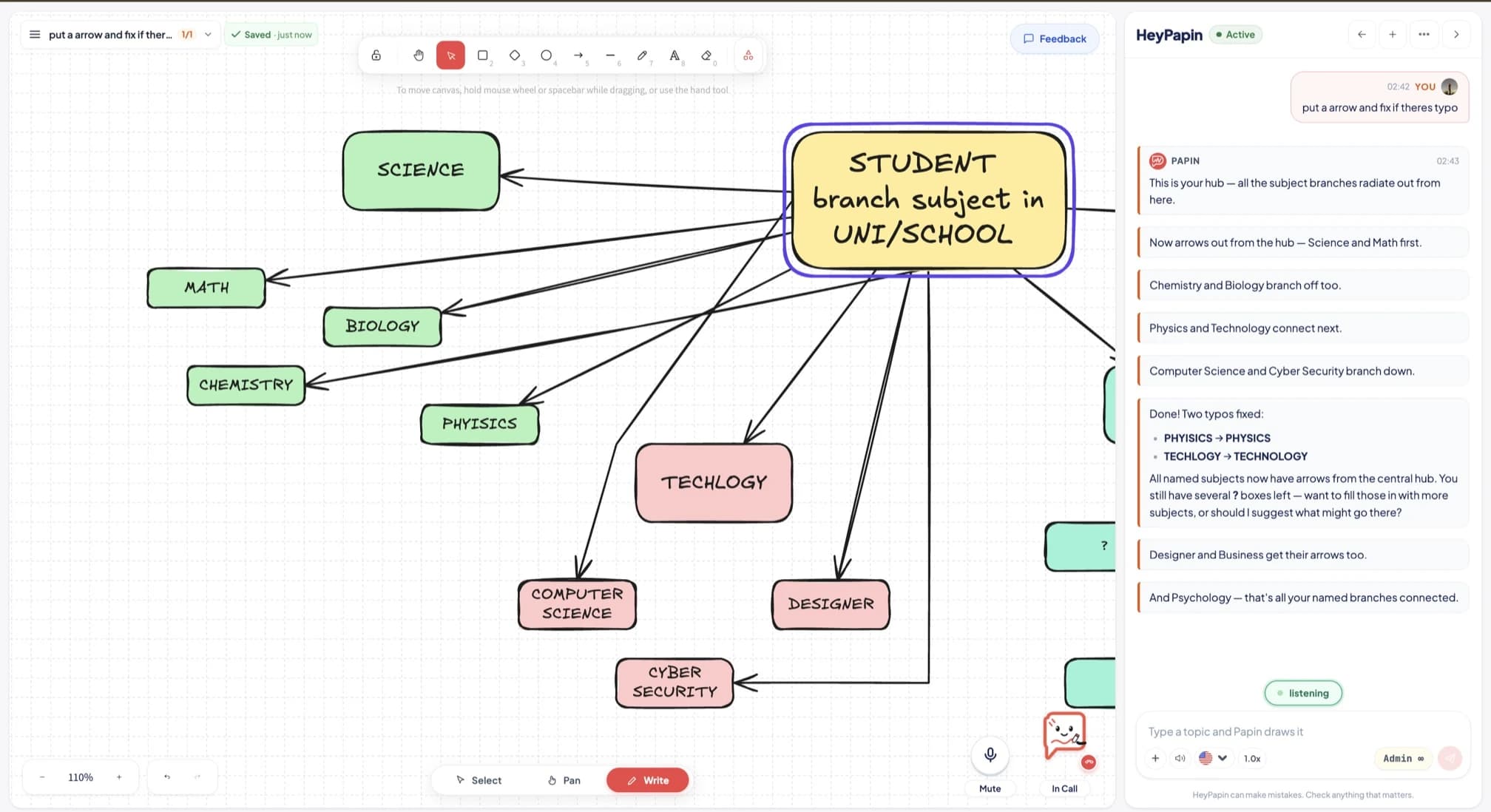Image resolution: width=1491 pixels, height=812 pixels.
Task: Open the extra shapes tools icon
Action: coord(748,55)
